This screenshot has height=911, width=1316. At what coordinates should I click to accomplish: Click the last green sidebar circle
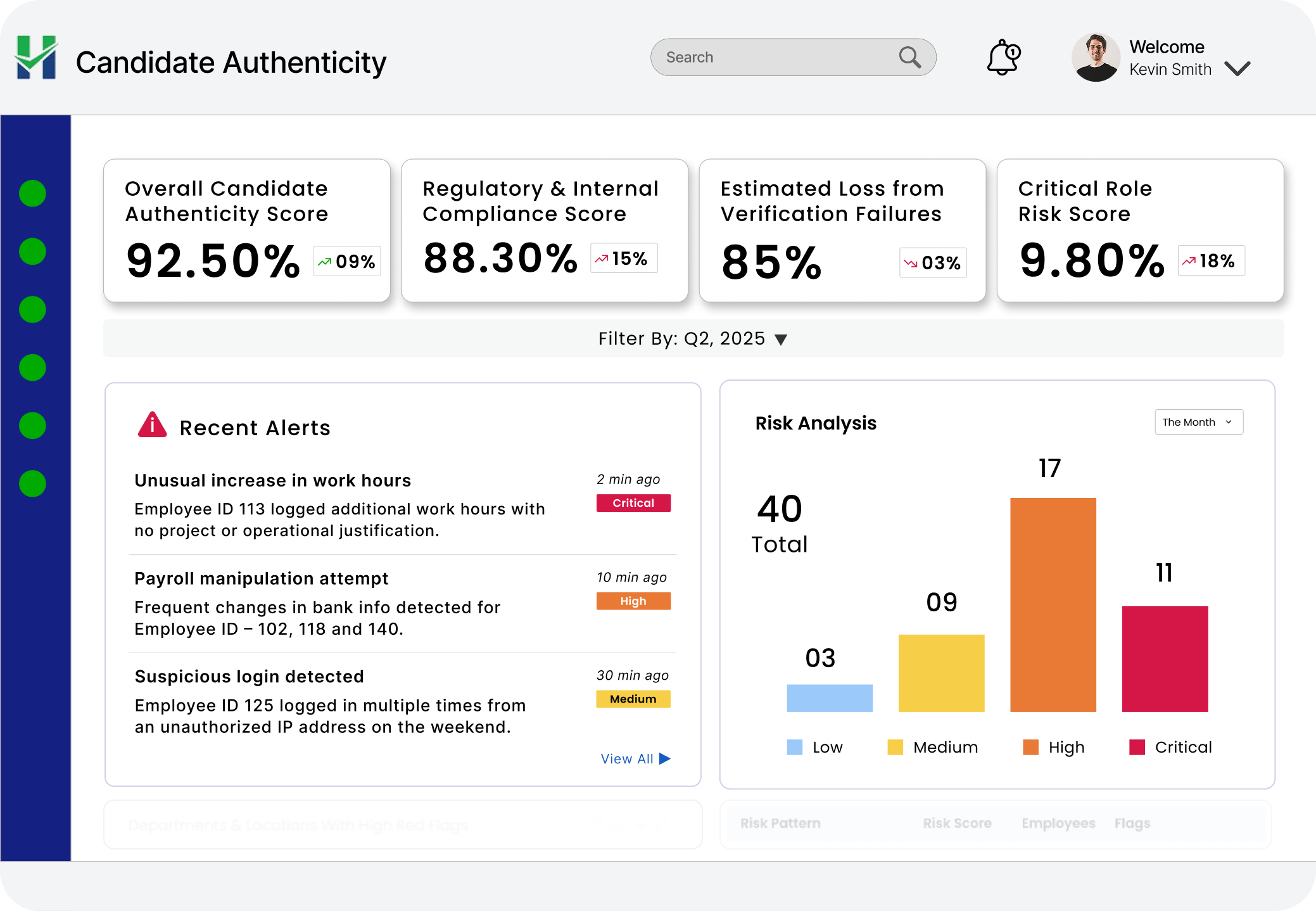pos(33,483)
